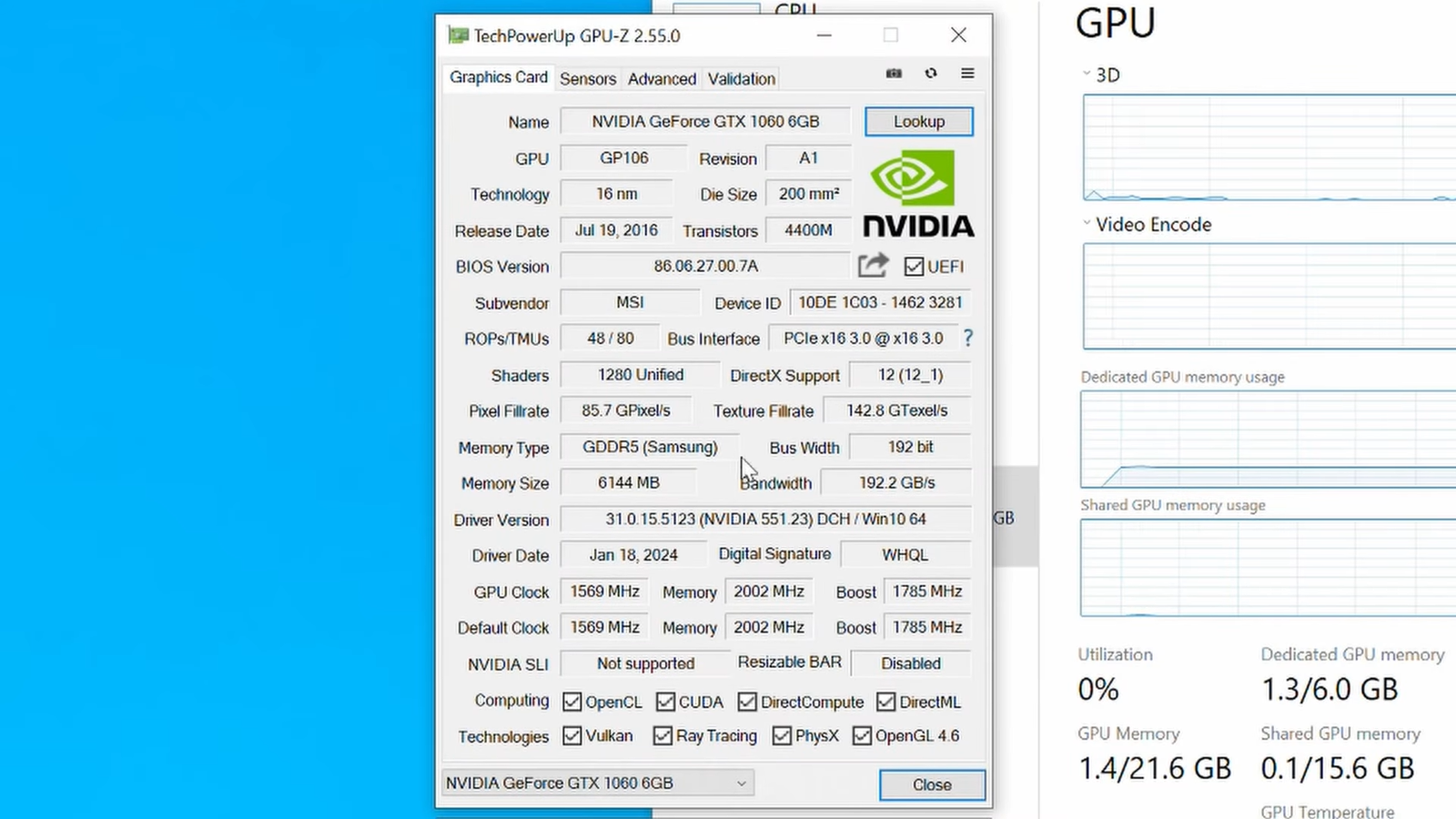The image size is (1456, 819).
Task: Click the NVIDIA logo in GPU-Z
Action: [918, 193]
